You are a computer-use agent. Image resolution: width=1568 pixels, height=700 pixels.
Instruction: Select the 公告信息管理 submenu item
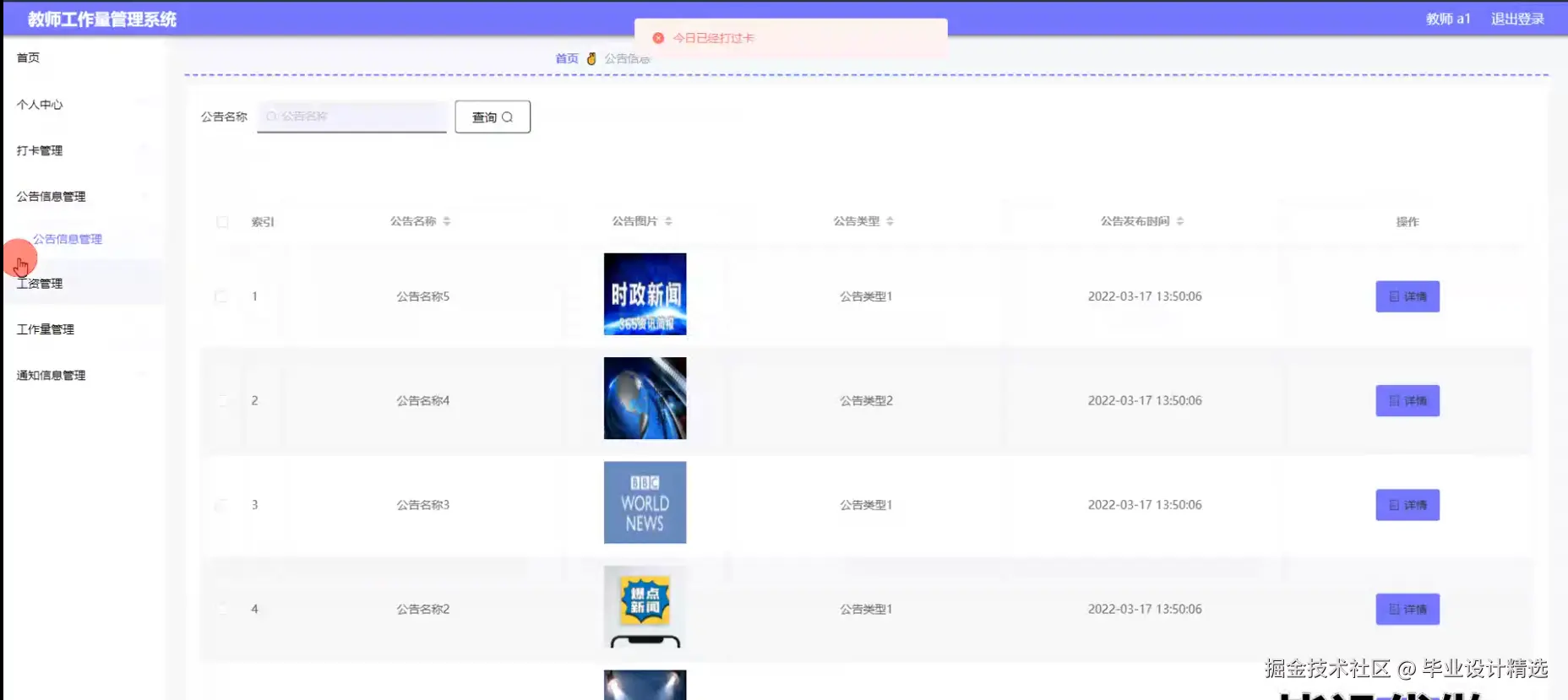point(68,239)
